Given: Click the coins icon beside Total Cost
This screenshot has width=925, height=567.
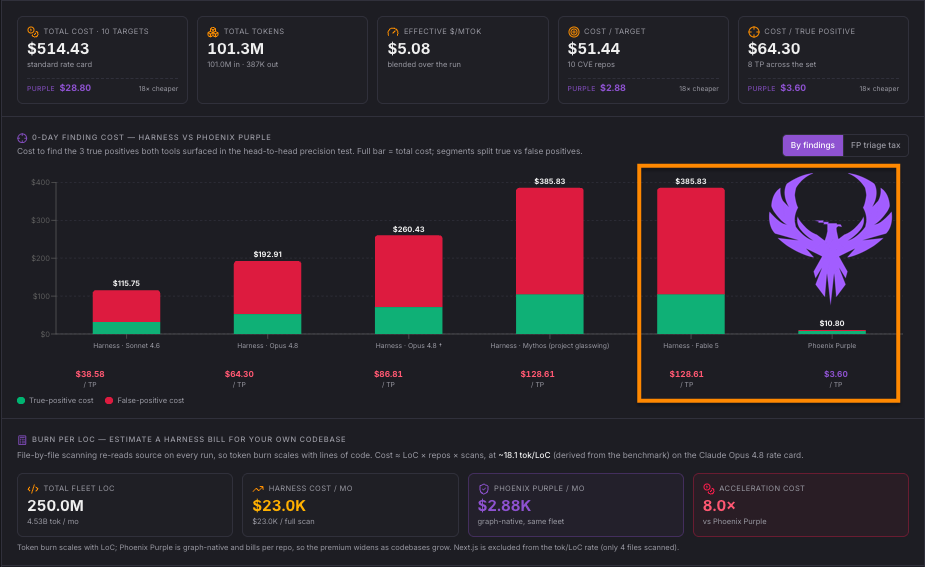Looking at the screenshot, I should pos(33,32).
